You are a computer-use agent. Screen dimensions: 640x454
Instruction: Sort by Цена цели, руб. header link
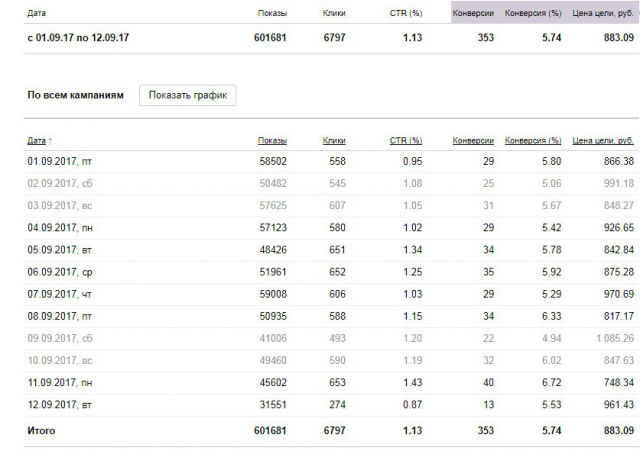point(603,140)
